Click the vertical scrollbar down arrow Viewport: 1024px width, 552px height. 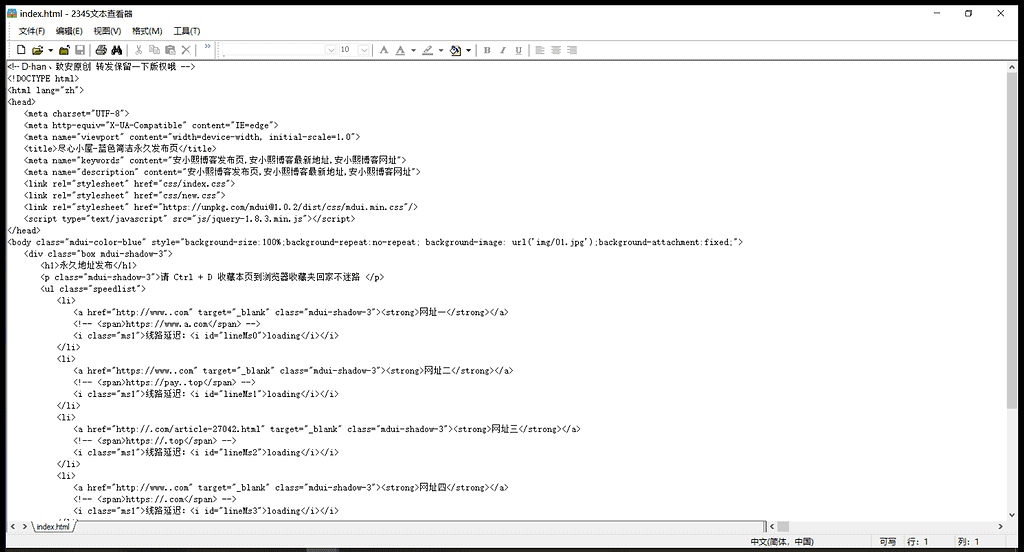[1012, 515]
